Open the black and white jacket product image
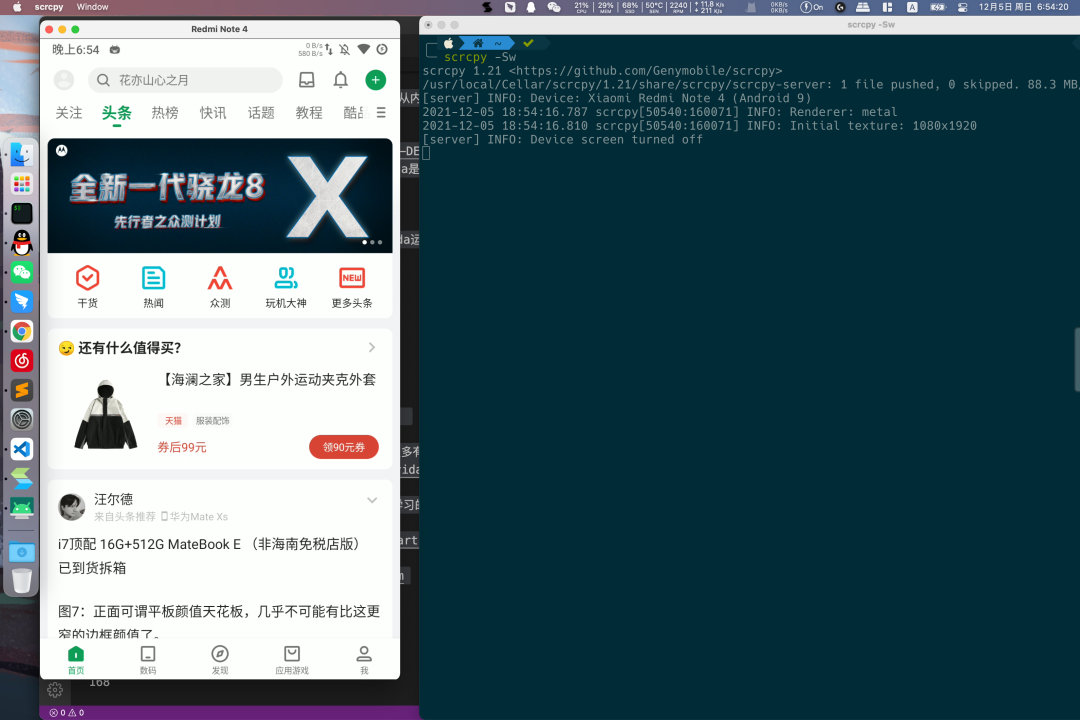Screen dimensions: 1080x720 tap(106, 415)
